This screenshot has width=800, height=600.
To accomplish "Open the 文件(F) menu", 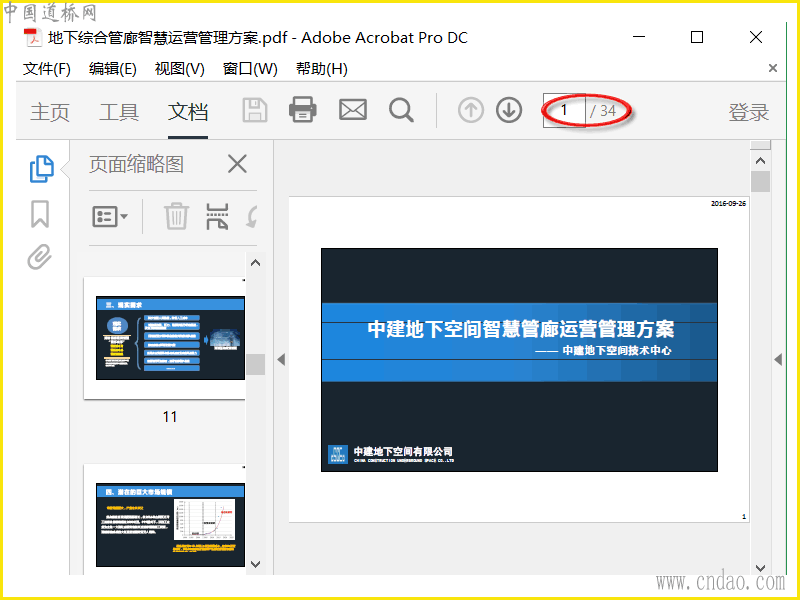I will (x=46, y=68).
